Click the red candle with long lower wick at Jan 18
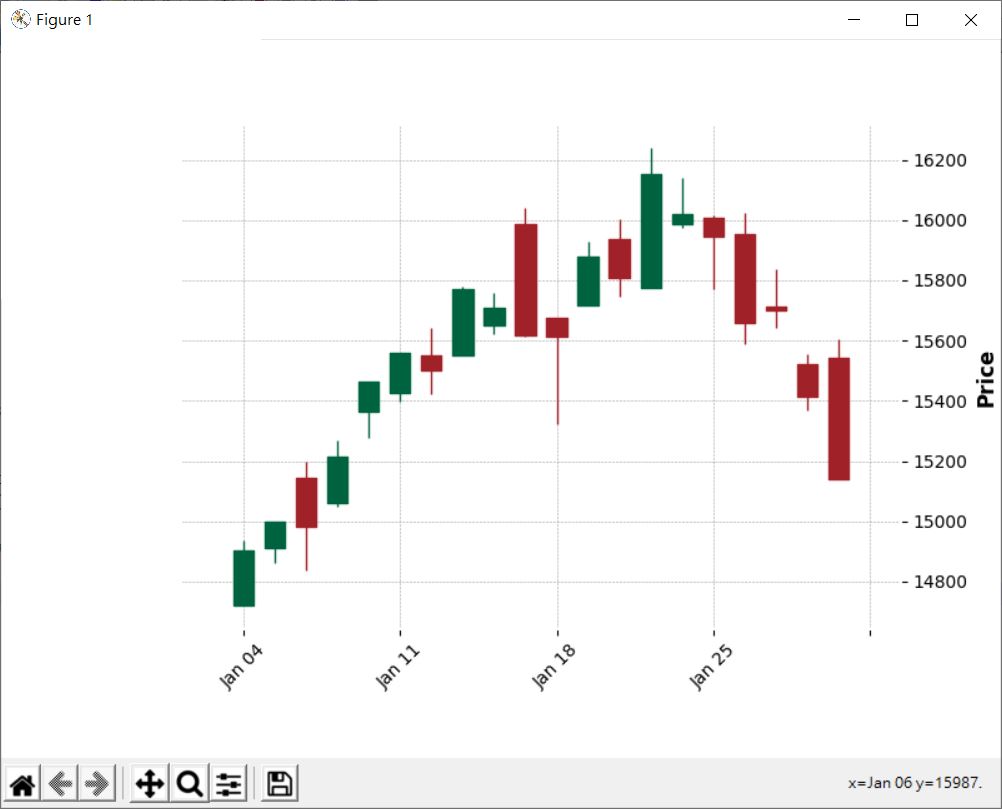This screenshot has height=809, width=1002. [x=557, y=328]
